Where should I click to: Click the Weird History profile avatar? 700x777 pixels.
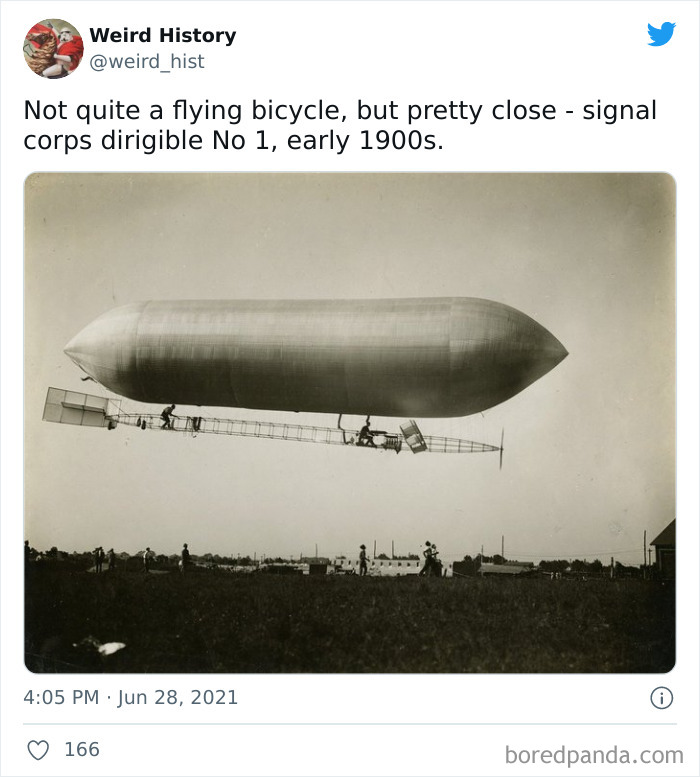point(54,48)
